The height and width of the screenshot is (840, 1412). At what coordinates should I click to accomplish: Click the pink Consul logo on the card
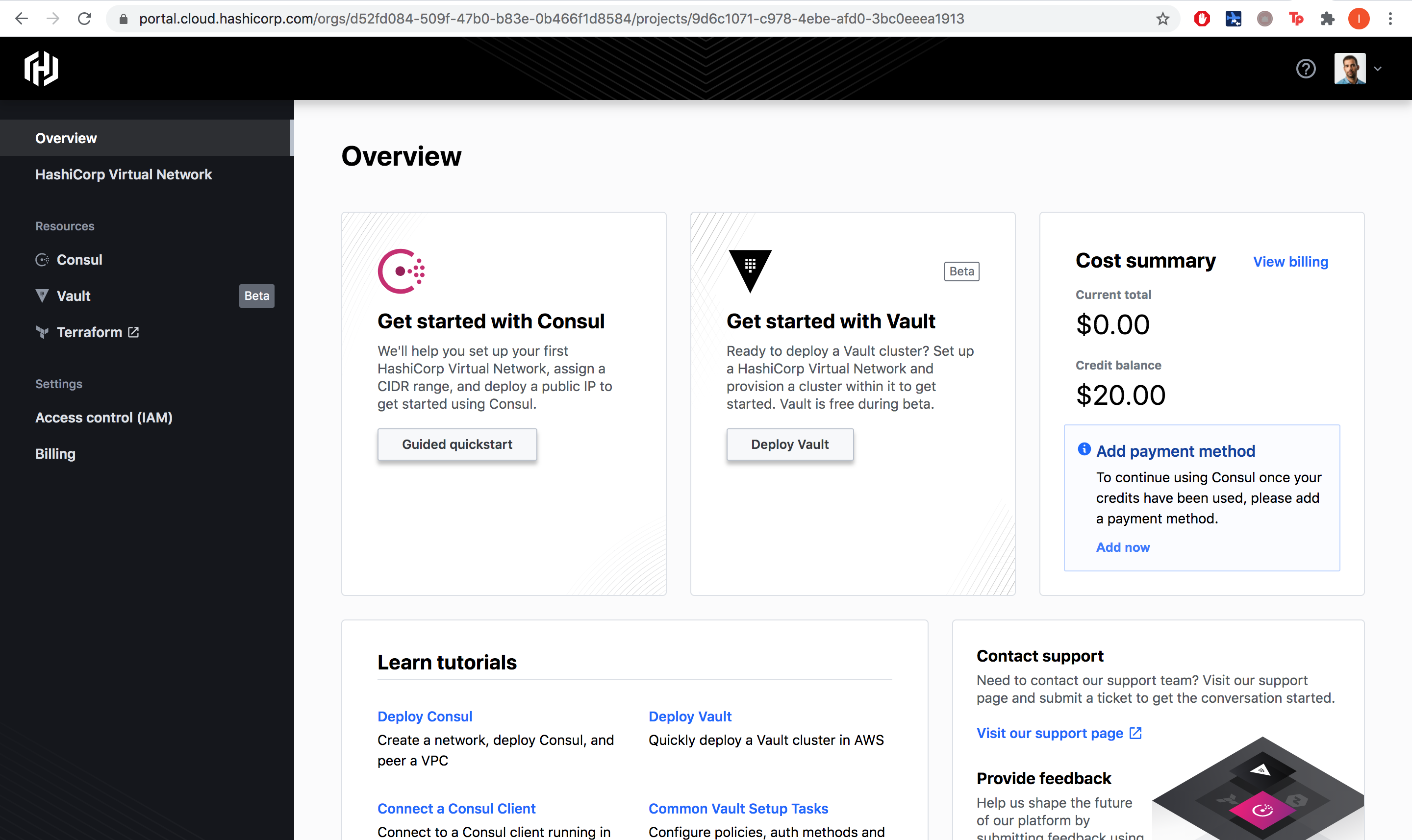pyautogui.click(x=401, y=271)
